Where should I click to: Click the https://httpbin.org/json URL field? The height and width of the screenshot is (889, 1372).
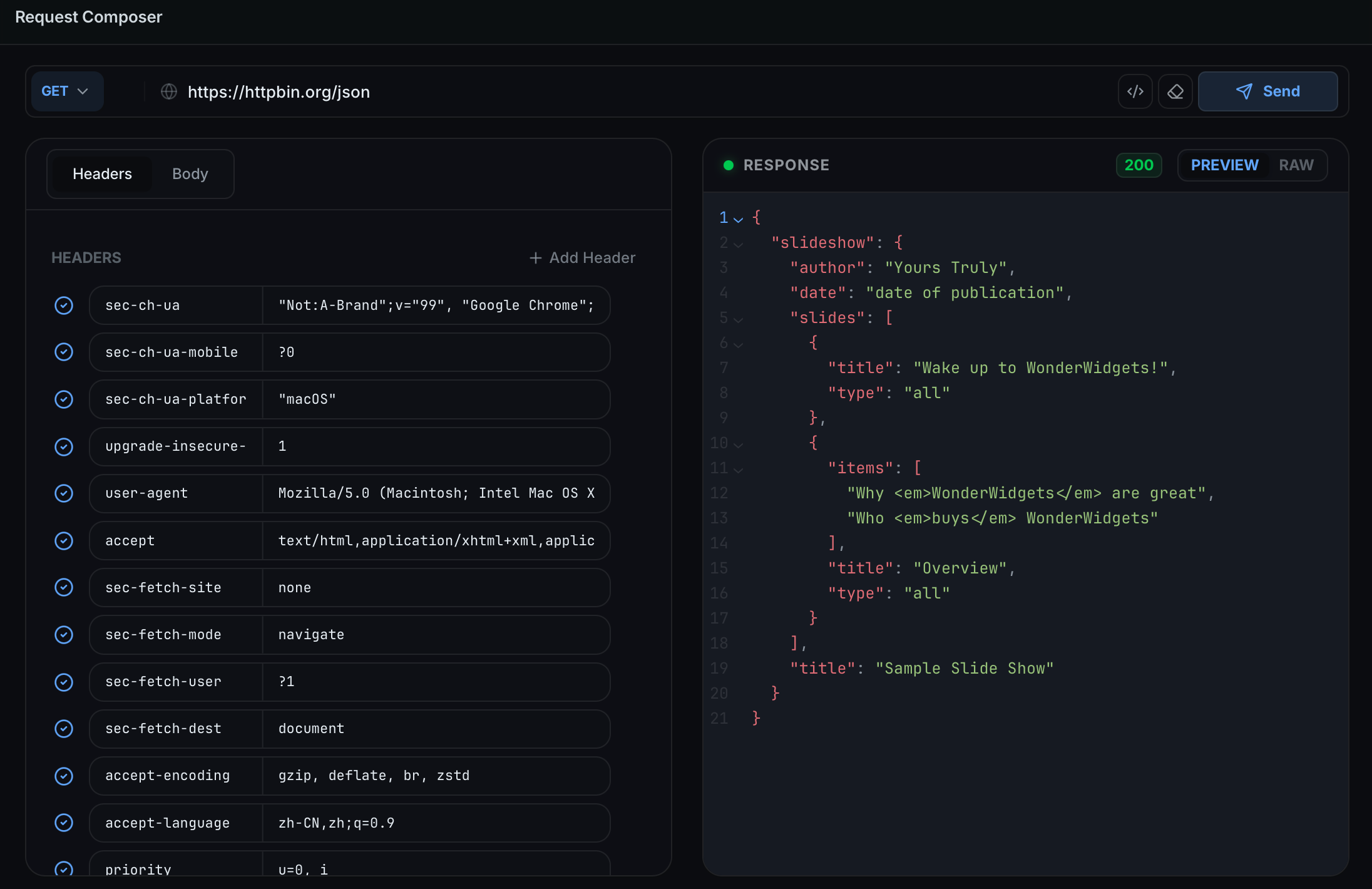click(x=279, y=91)
